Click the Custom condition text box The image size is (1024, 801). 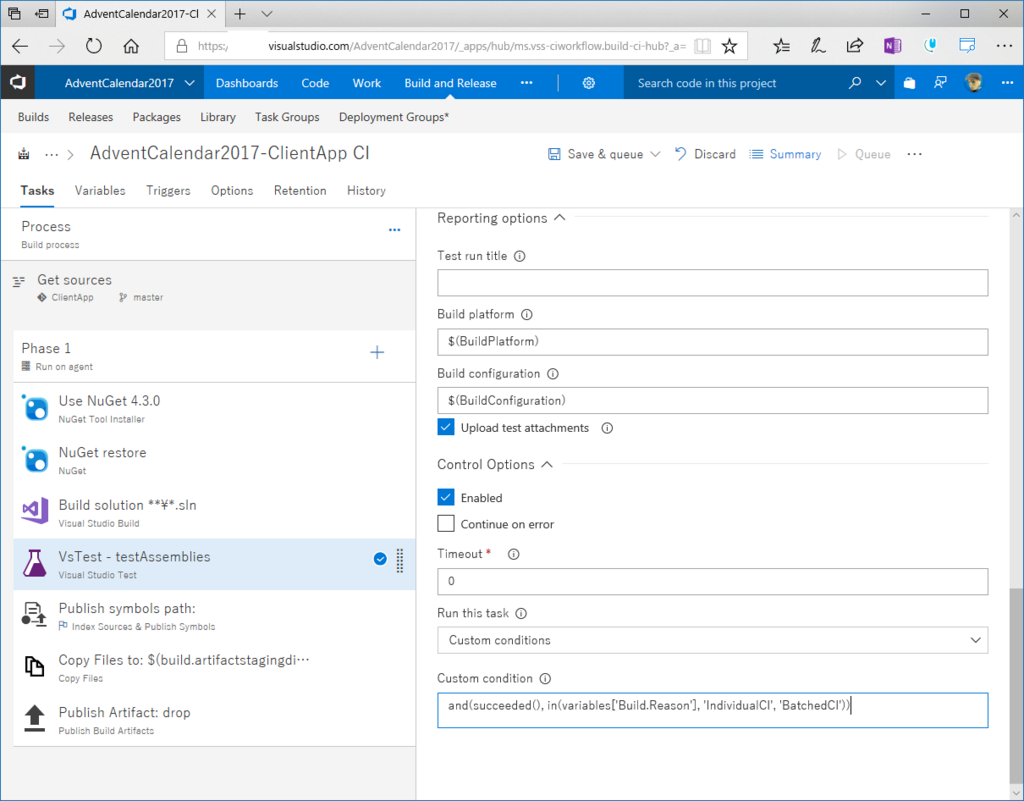point(712,710)
